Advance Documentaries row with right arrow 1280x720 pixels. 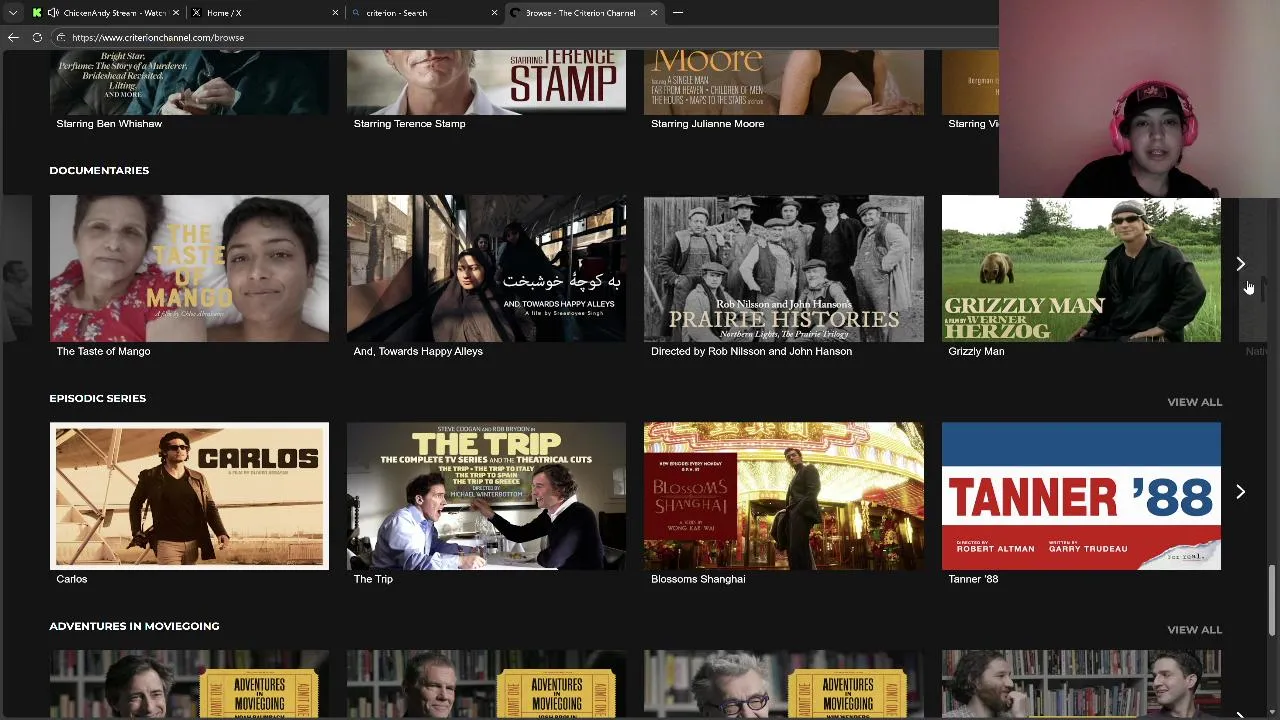pyautogui.click(x=1240, y=264)
